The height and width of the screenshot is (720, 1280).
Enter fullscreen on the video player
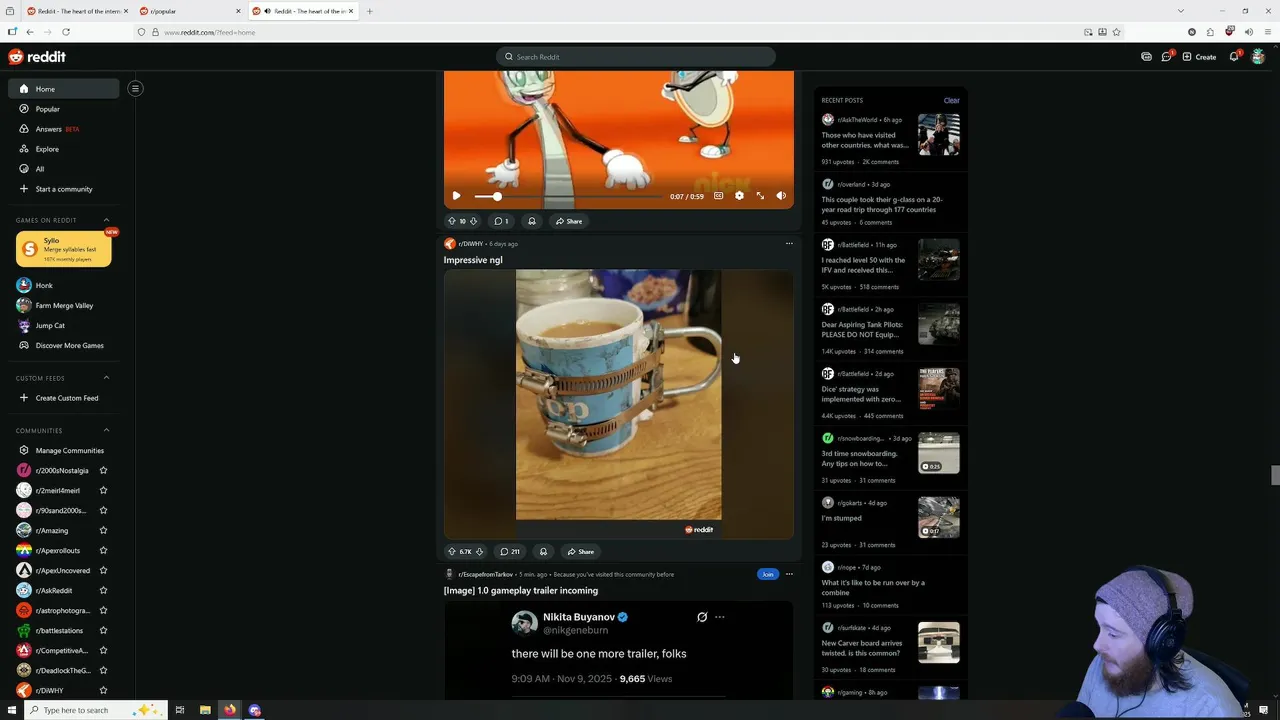pyautogui.click(x=760, y=196)
